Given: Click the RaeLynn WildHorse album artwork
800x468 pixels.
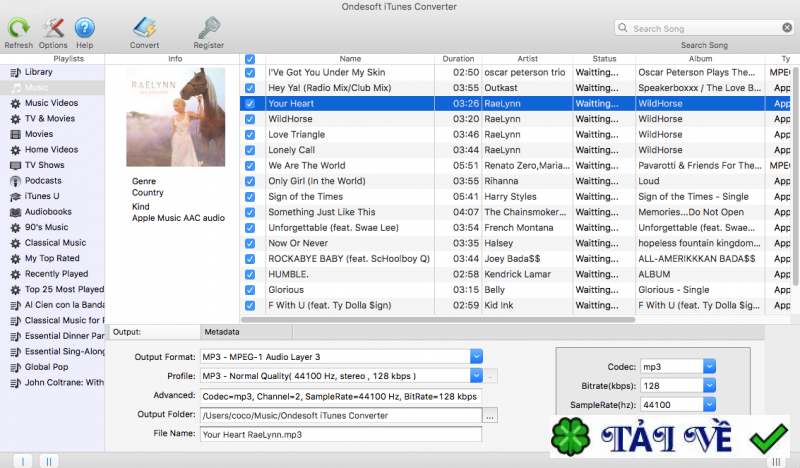Looking at the screenshot, I should click(176, 117).
